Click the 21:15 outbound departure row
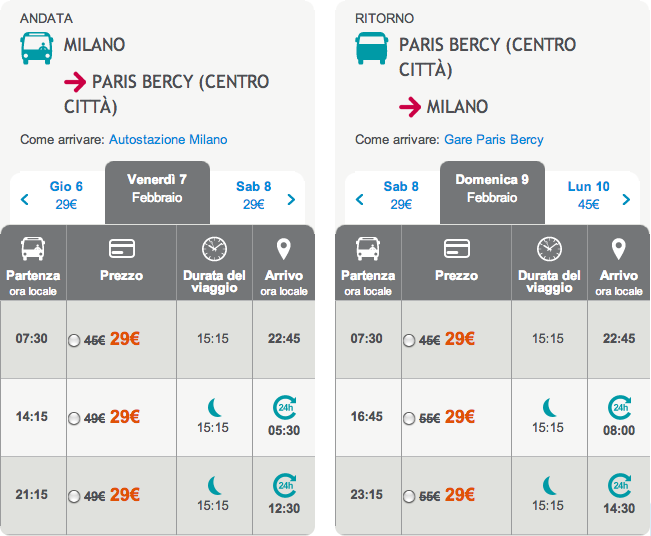The image size is (651, 536). (x=32, y=494)
